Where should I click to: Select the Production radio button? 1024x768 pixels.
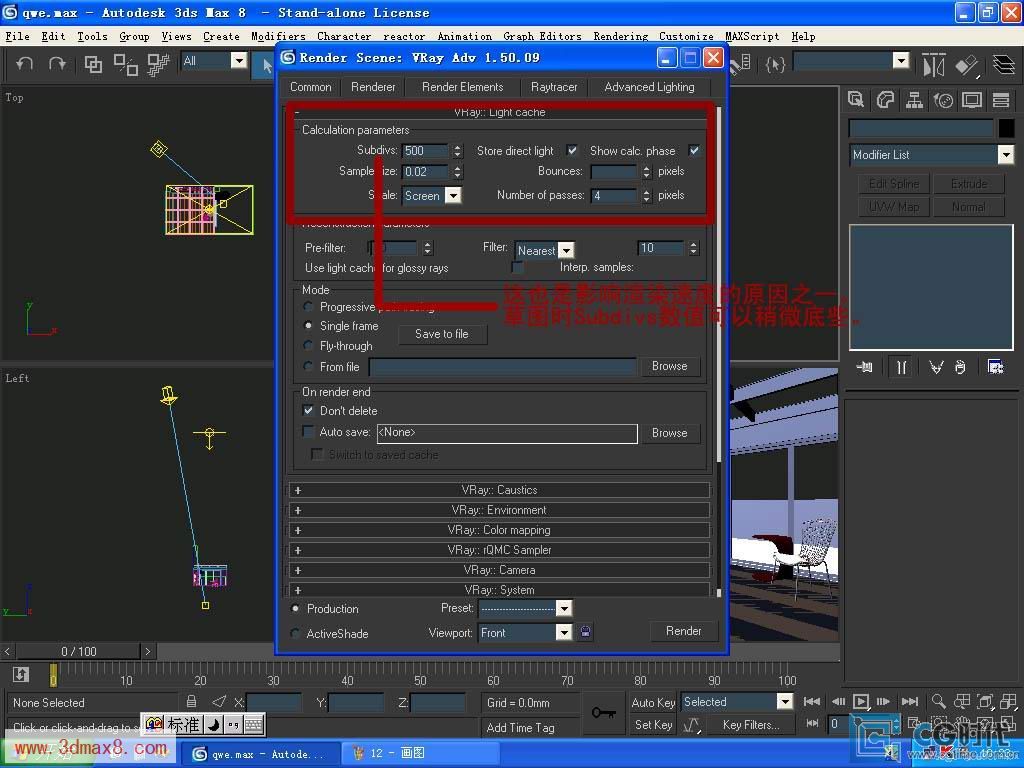[295, 608]
